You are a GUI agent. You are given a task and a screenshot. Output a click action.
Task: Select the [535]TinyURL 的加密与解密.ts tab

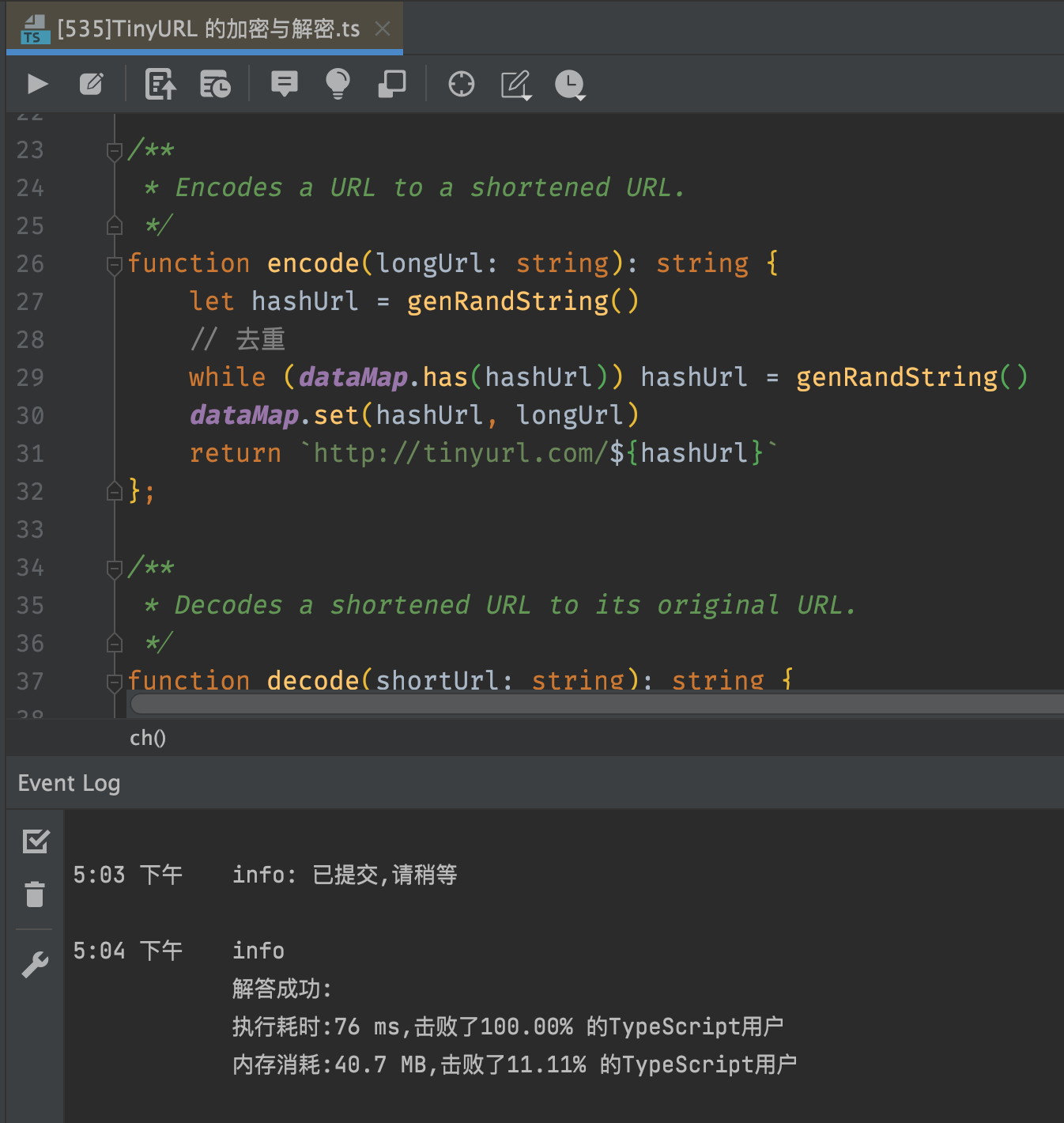[205, 28]
